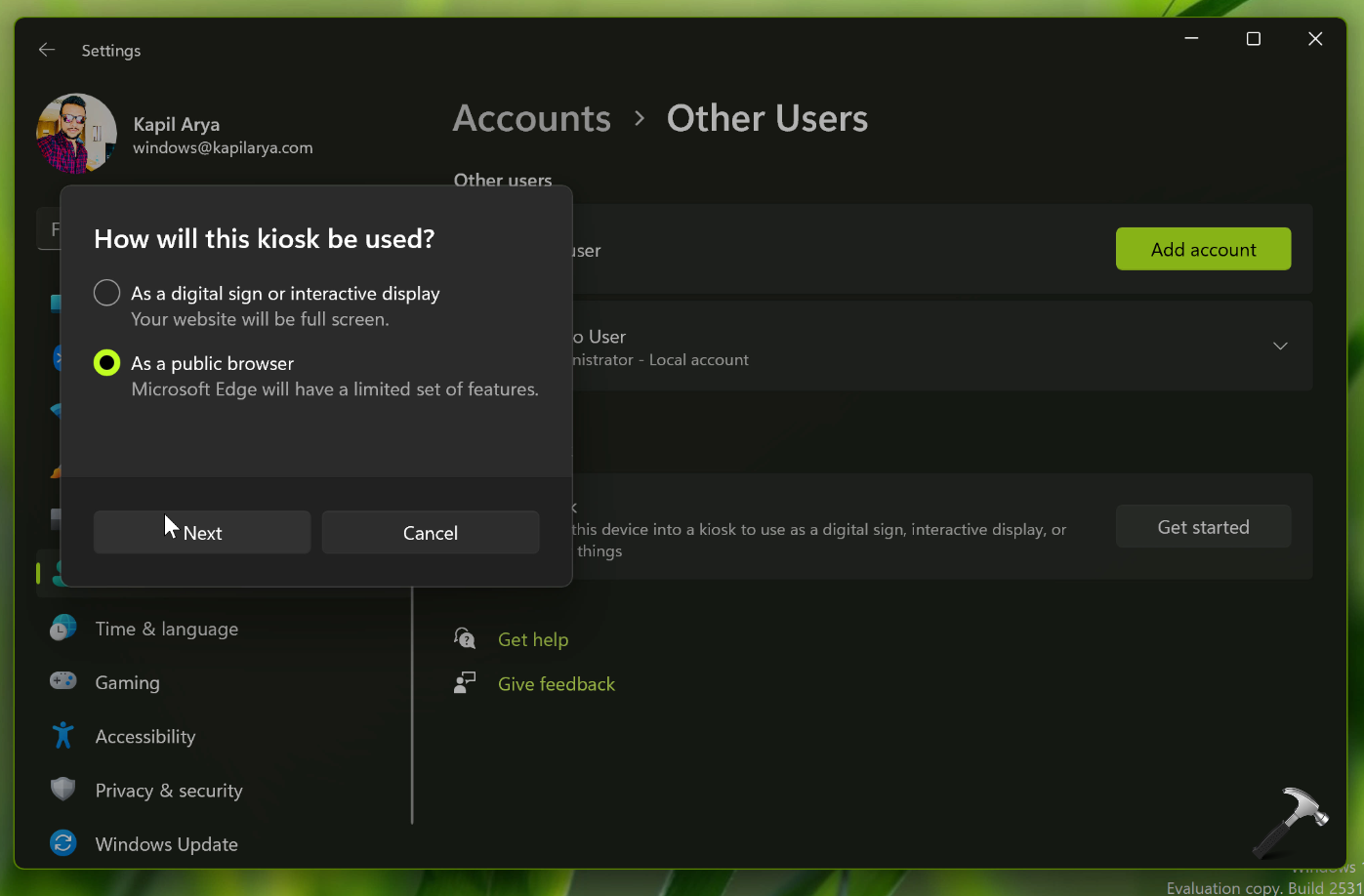Click the green Add account button
Screen dimensions: 1364x896
1203,249
